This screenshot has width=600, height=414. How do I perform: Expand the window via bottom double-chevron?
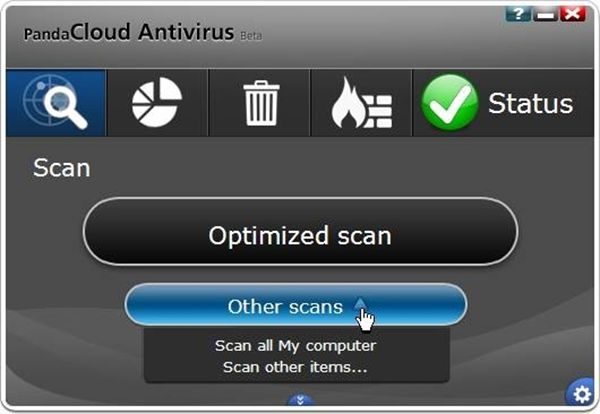pyautogui.click(x=300, y=401)
